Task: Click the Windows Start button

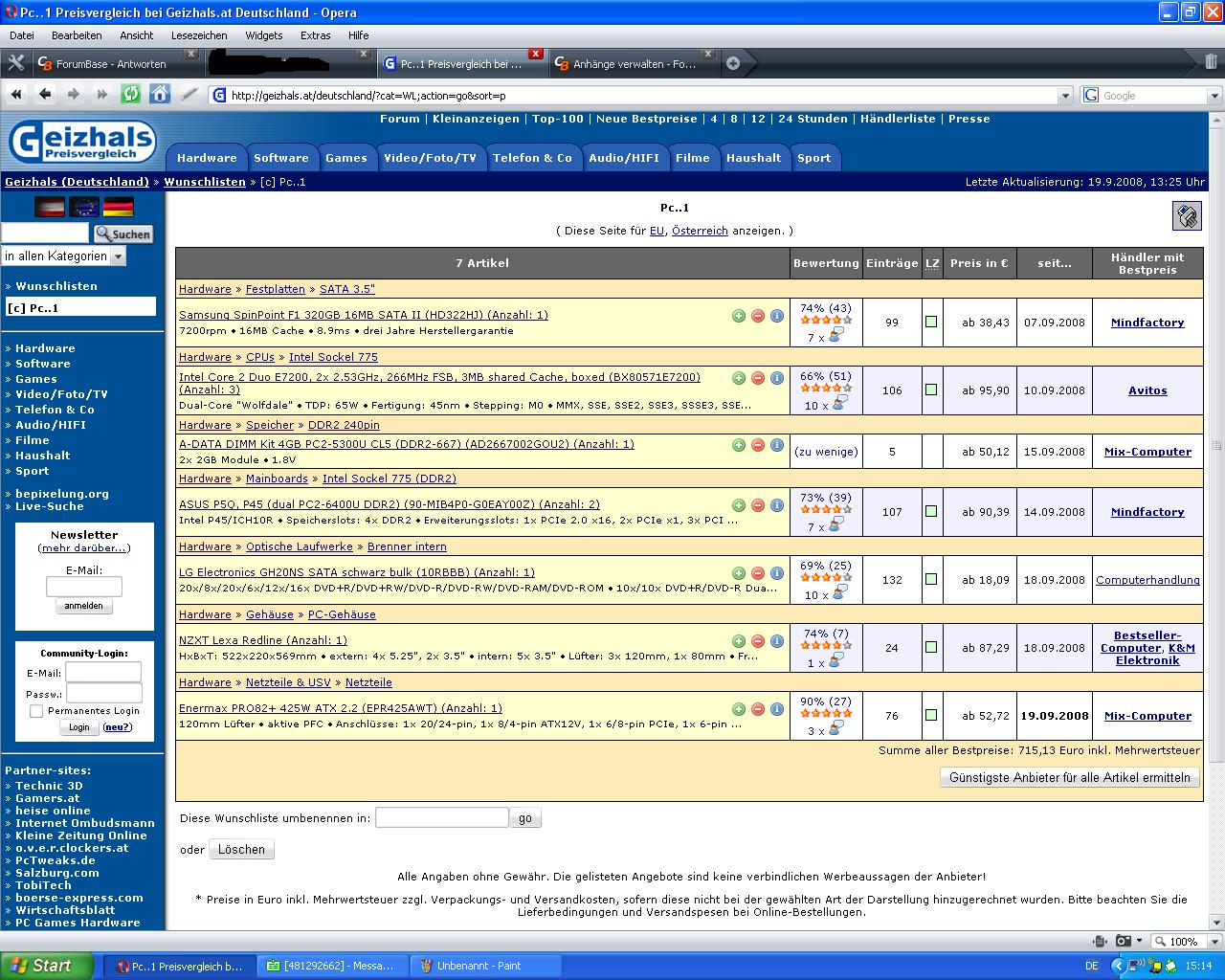Action: [x=47, y=966]
